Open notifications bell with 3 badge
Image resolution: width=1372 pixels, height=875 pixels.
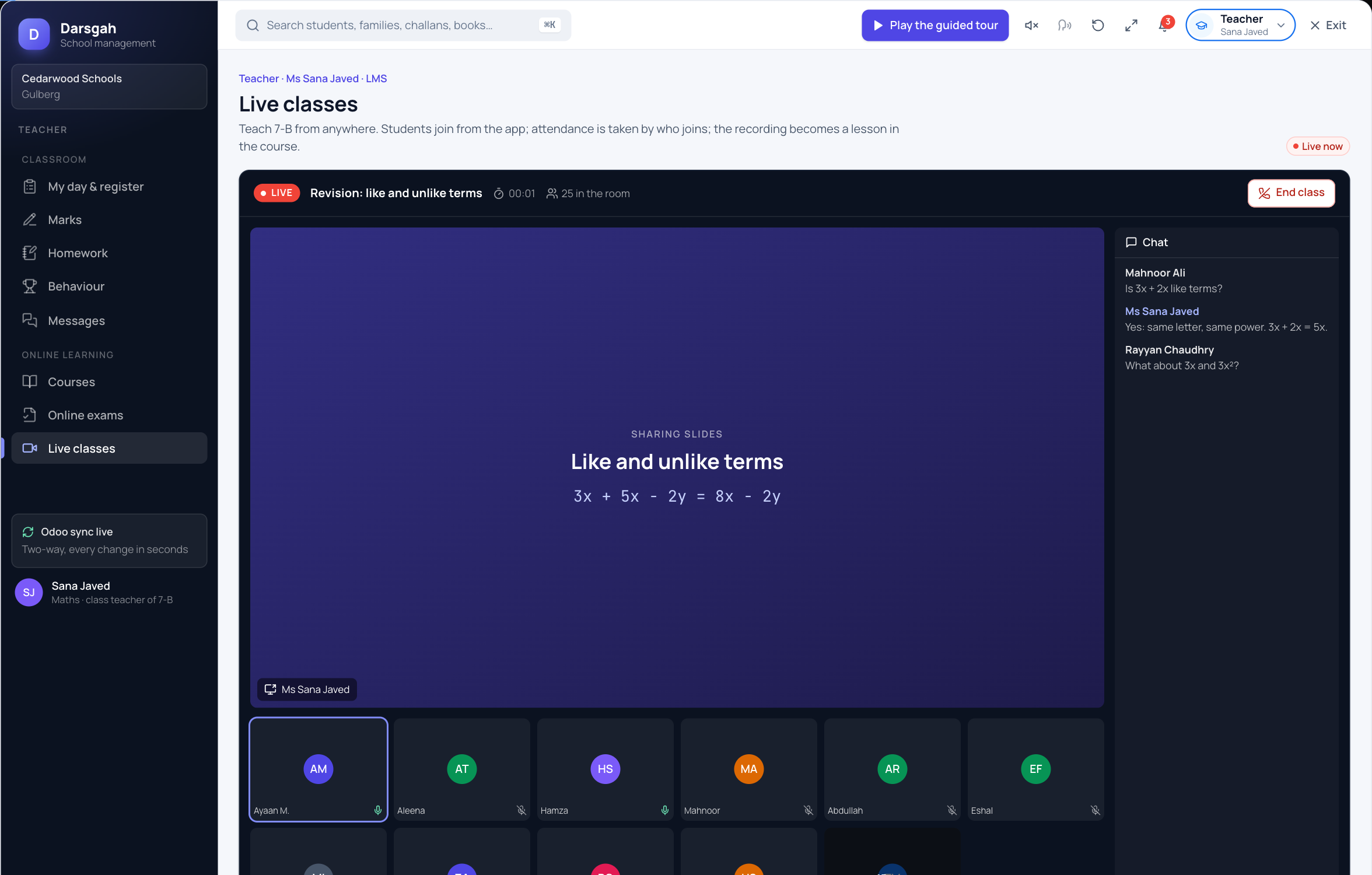point(1164,25)
